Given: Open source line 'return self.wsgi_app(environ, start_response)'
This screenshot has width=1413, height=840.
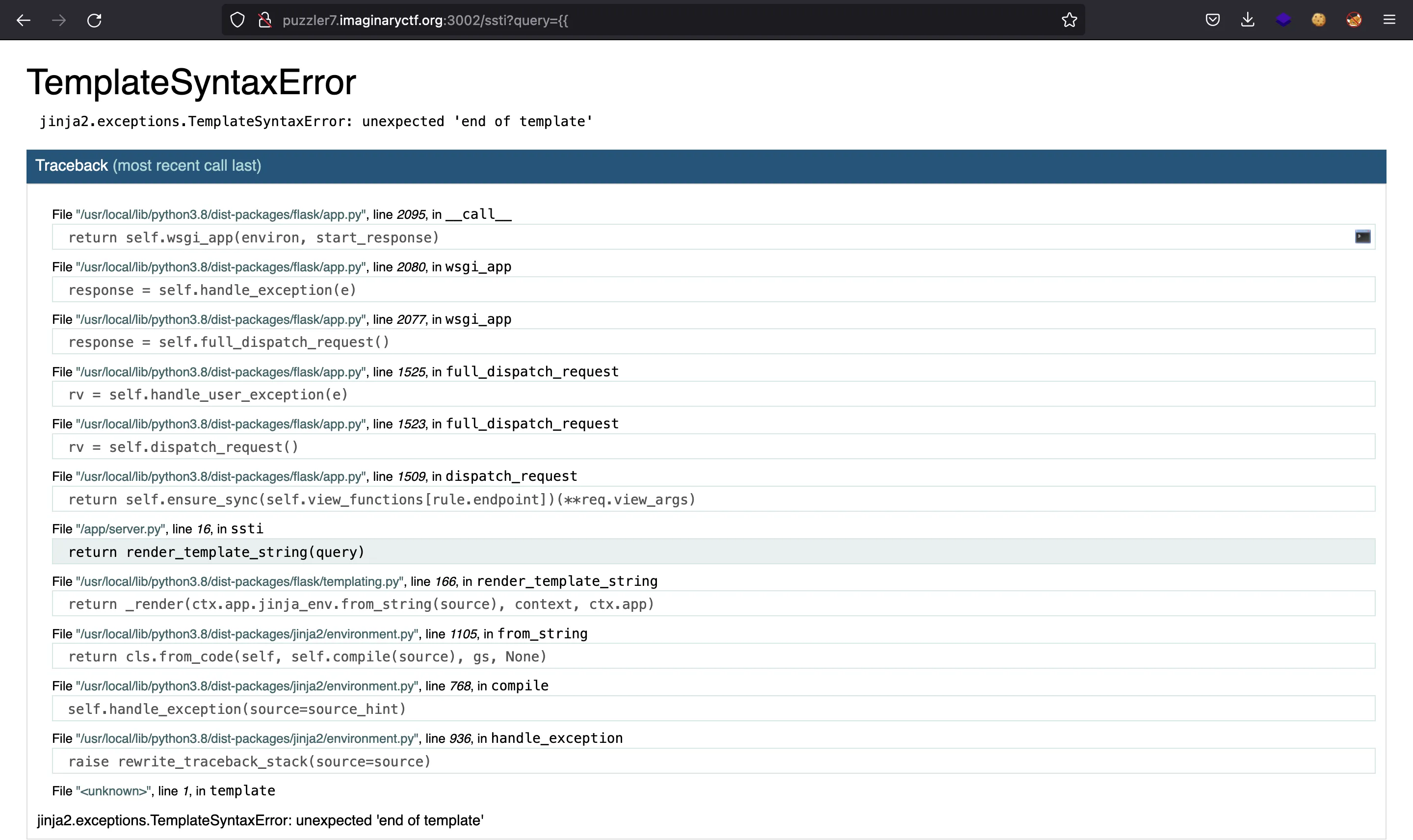Looking at the screenshot, I should pyautogui.click(x=713, y=237).
